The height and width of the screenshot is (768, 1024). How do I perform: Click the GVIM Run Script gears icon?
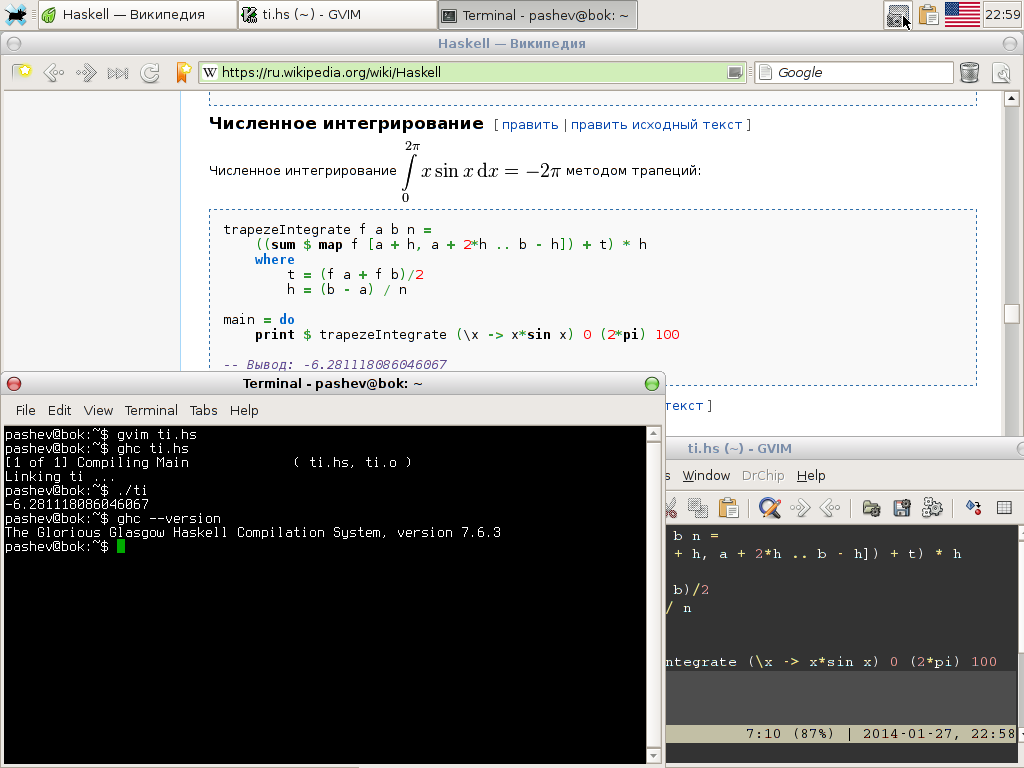point(933,507)
